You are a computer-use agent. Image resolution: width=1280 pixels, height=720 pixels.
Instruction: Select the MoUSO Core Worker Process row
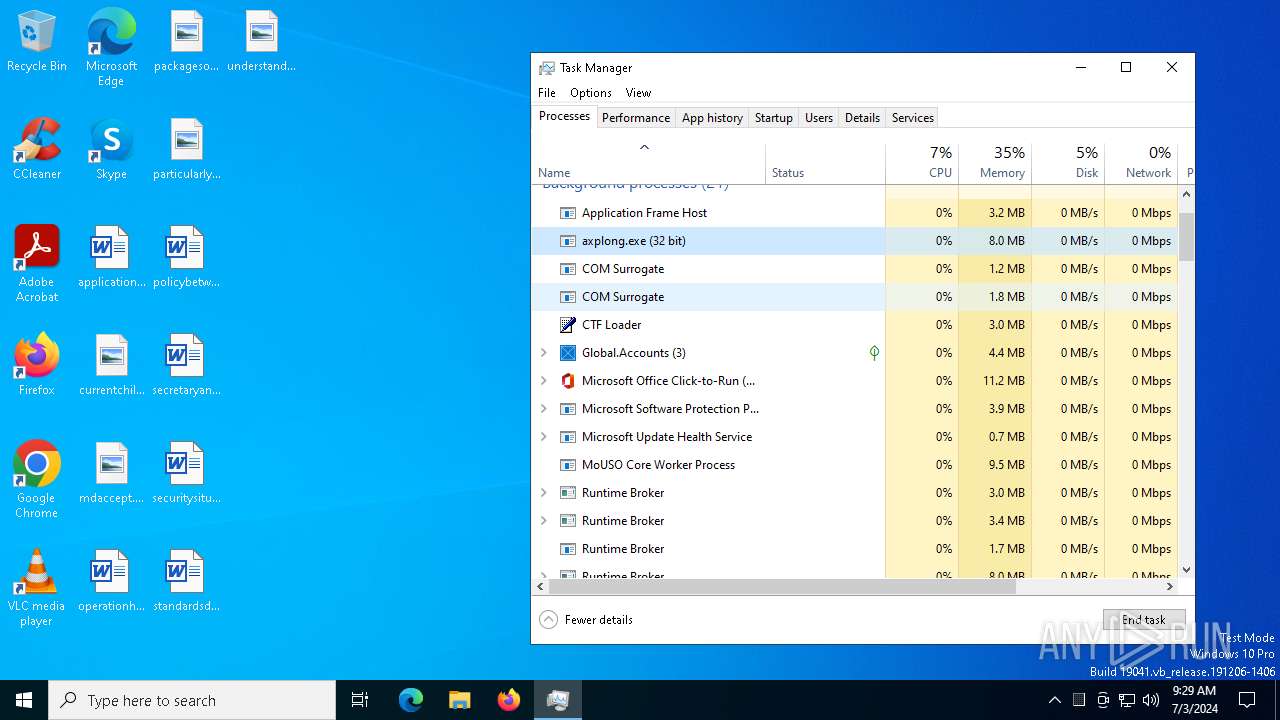tap(855, 465)
